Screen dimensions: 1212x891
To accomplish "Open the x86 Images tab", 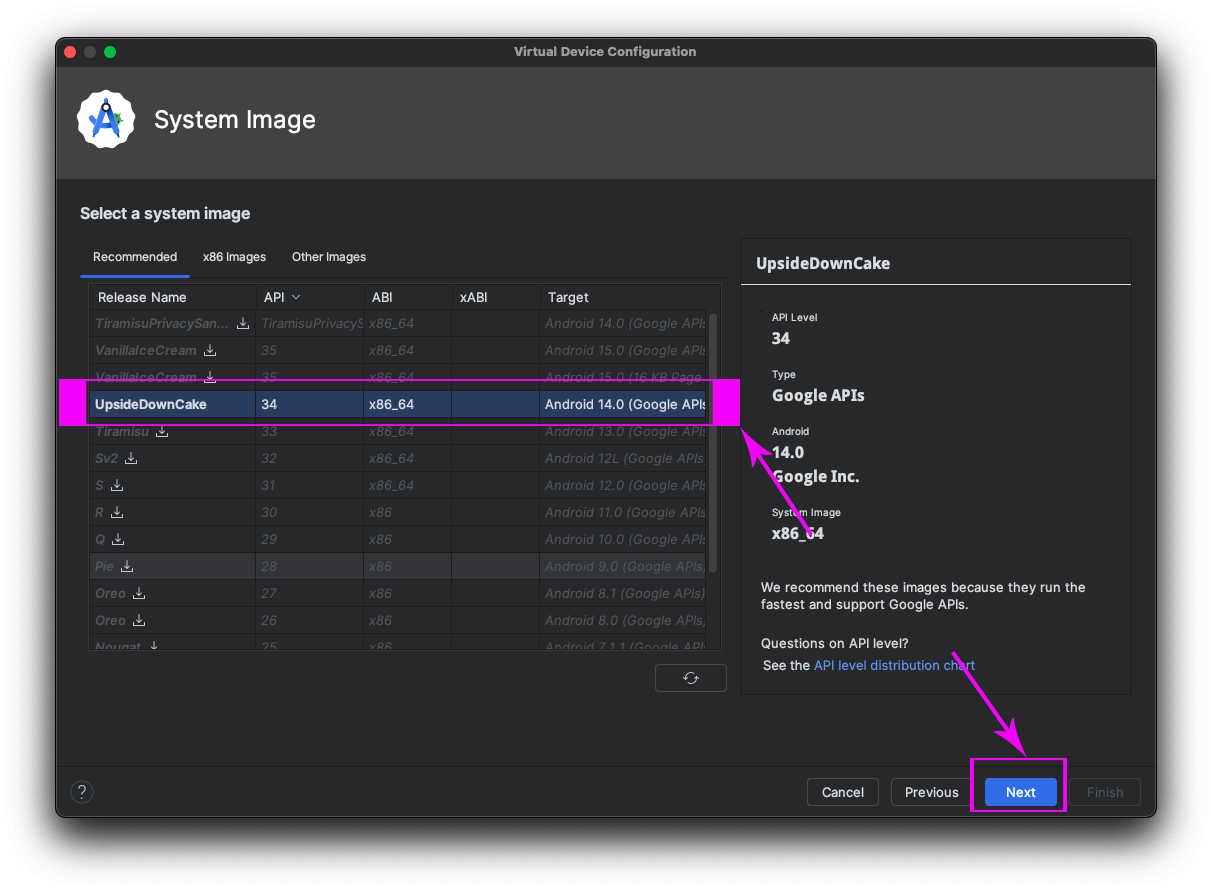I will coord(235,257).
